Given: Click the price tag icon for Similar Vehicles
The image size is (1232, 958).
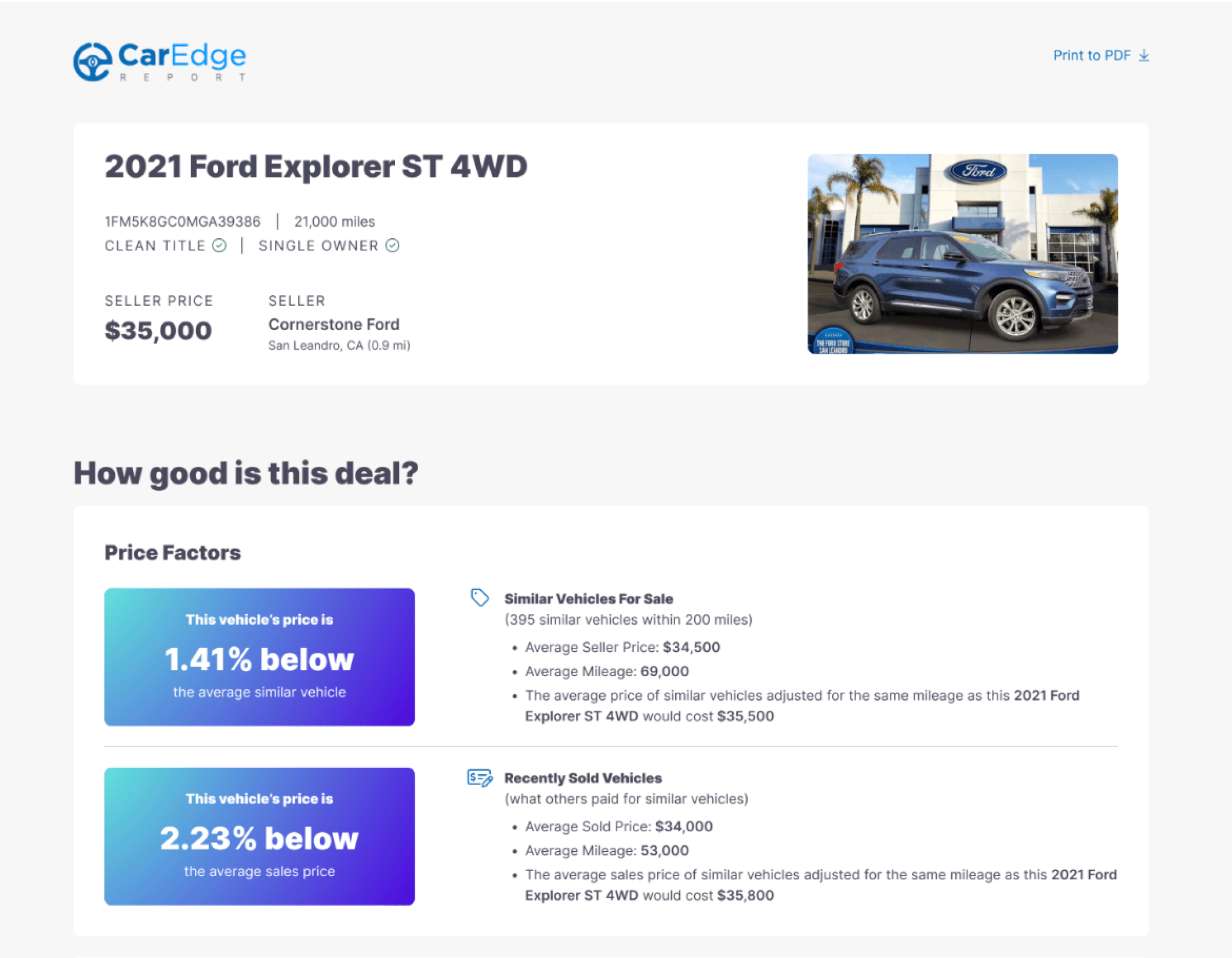Looking at the screenshot, I should [x=480, y=597].
